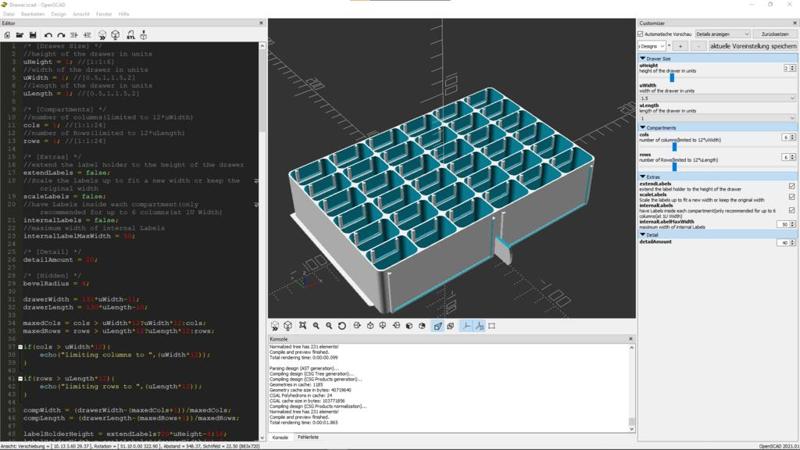Open the Ansicht menu
This screenshot has width=800, height=450.
81,14
